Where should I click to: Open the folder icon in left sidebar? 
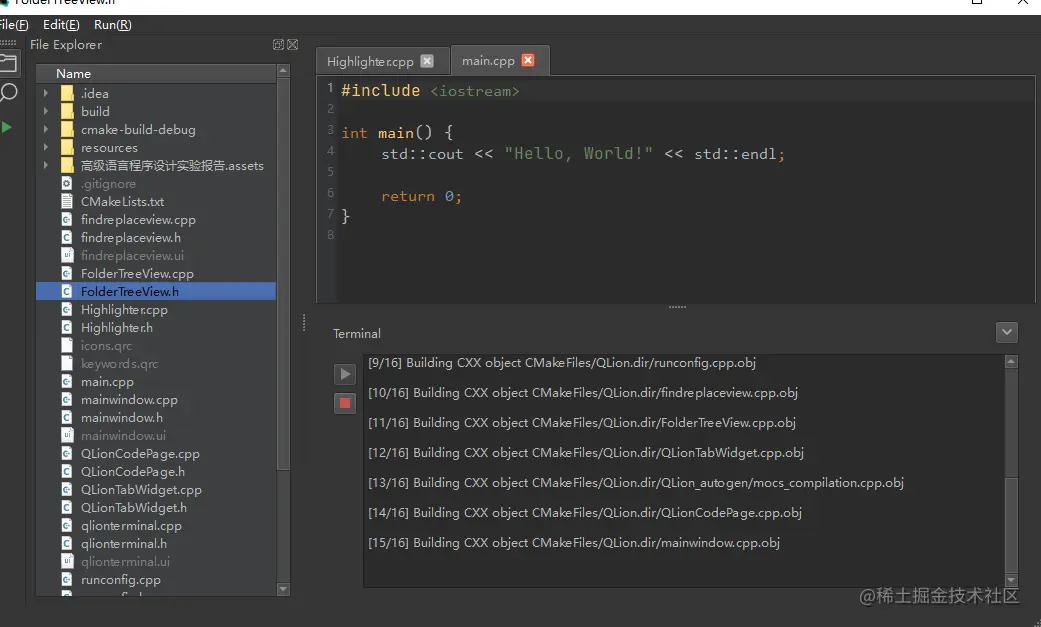click(8, 63)
